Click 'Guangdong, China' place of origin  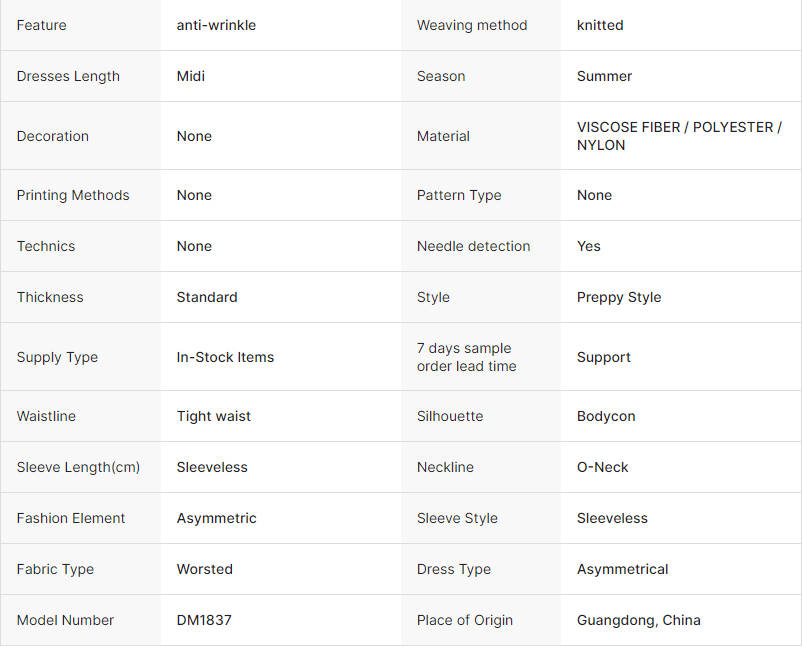coord(638,620)
